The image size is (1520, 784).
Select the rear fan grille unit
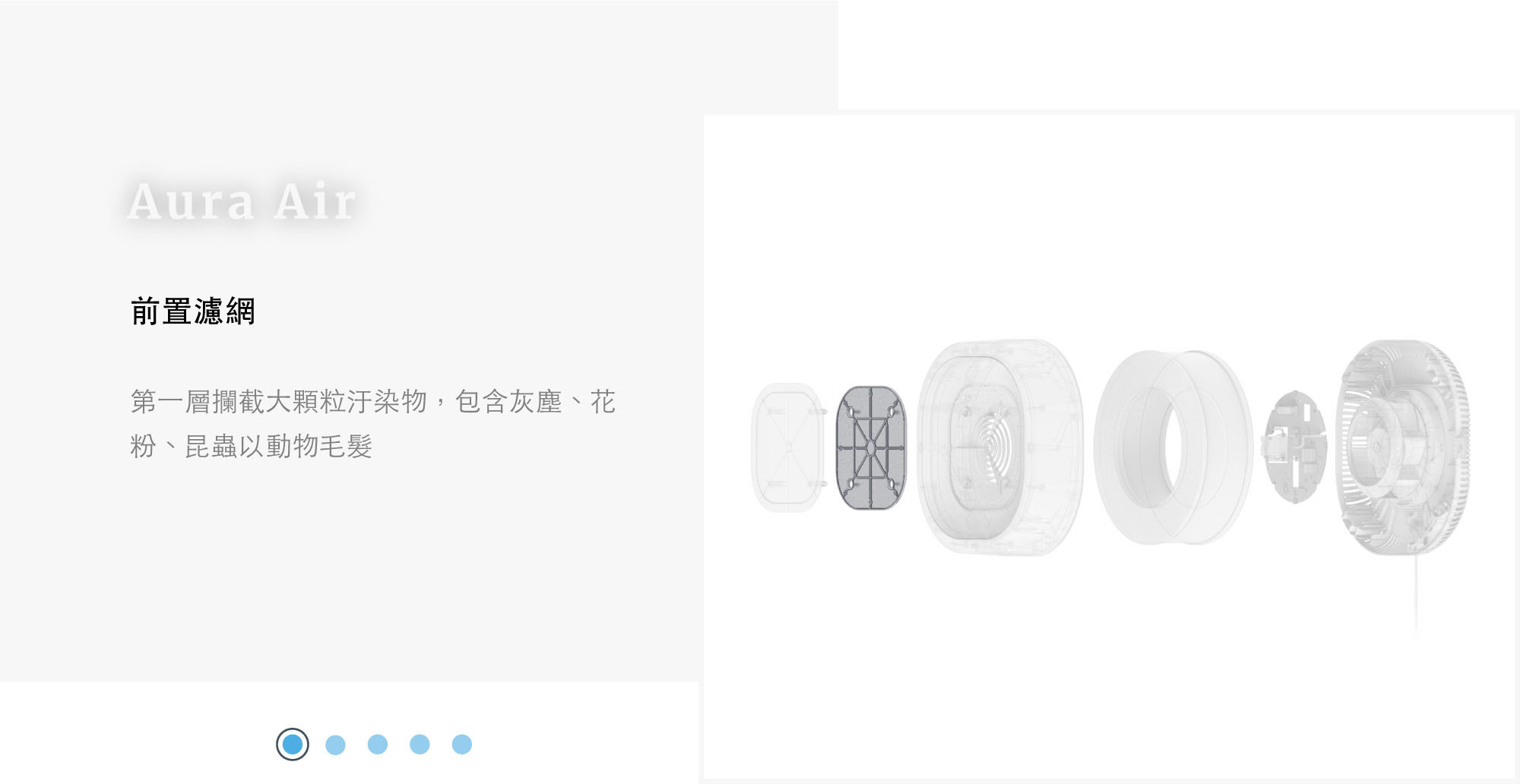(x=1403, y=447)
